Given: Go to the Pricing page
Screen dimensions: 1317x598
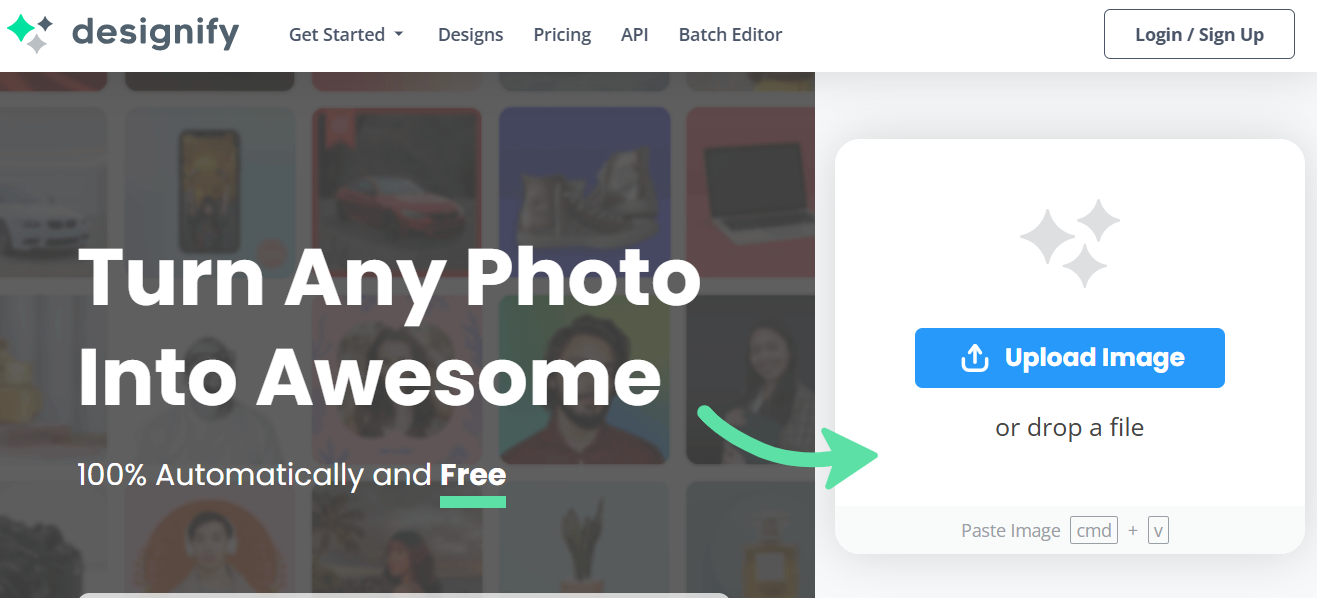Looking at the screenshot, I should [x=562, y=35].
